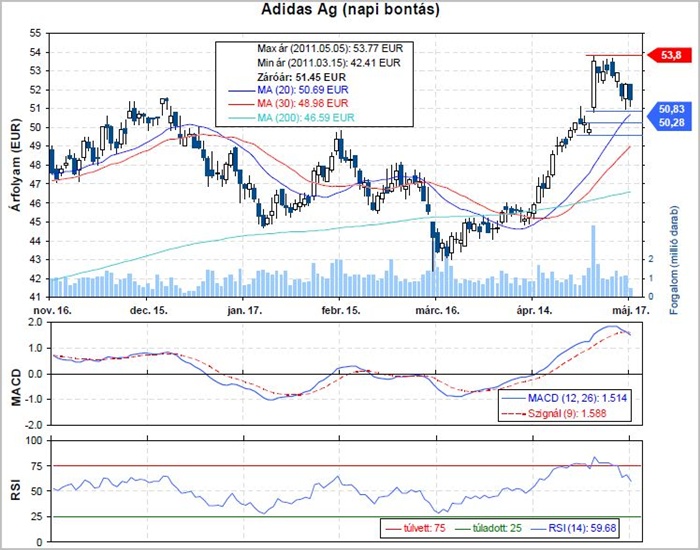Image resolution: width=700 pixels, height=550 pixels.
Task: Click the márc. 16. date axis label
Action: (x=437, y=310)
